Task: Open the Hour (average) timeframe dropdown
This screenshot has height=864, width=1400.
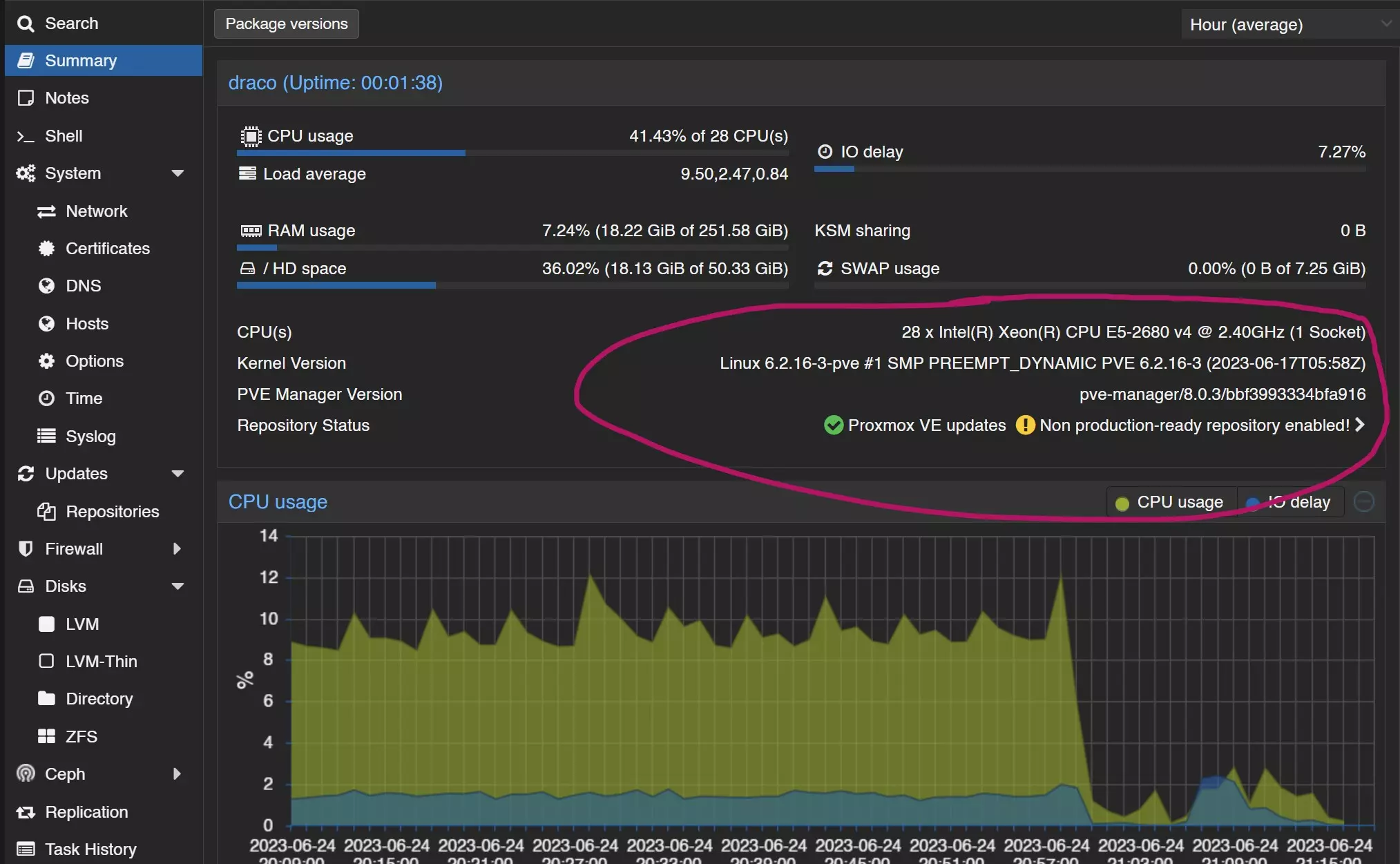Action: point(1289,25)
